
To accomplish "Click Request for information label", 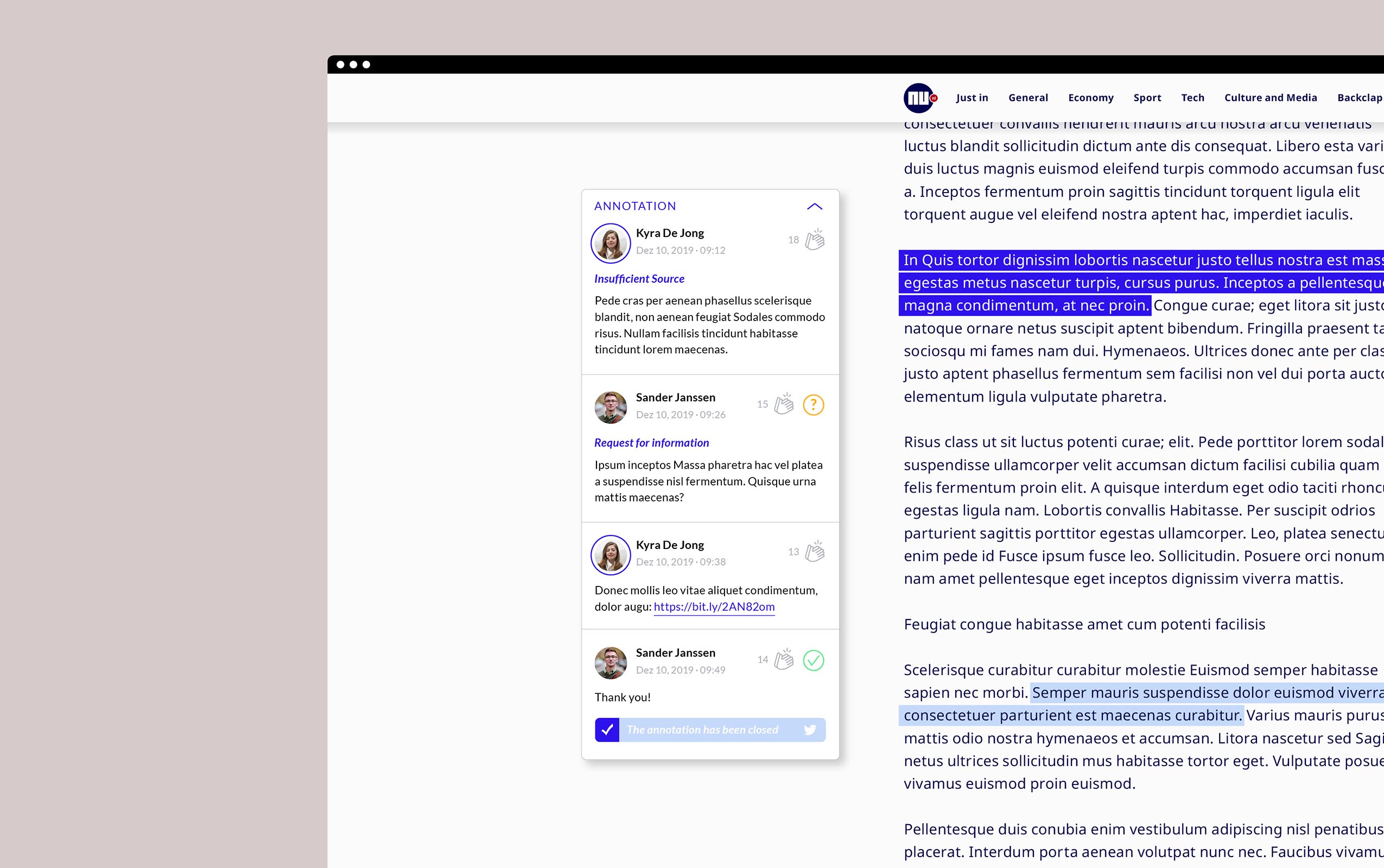I will tap(651, 443).
